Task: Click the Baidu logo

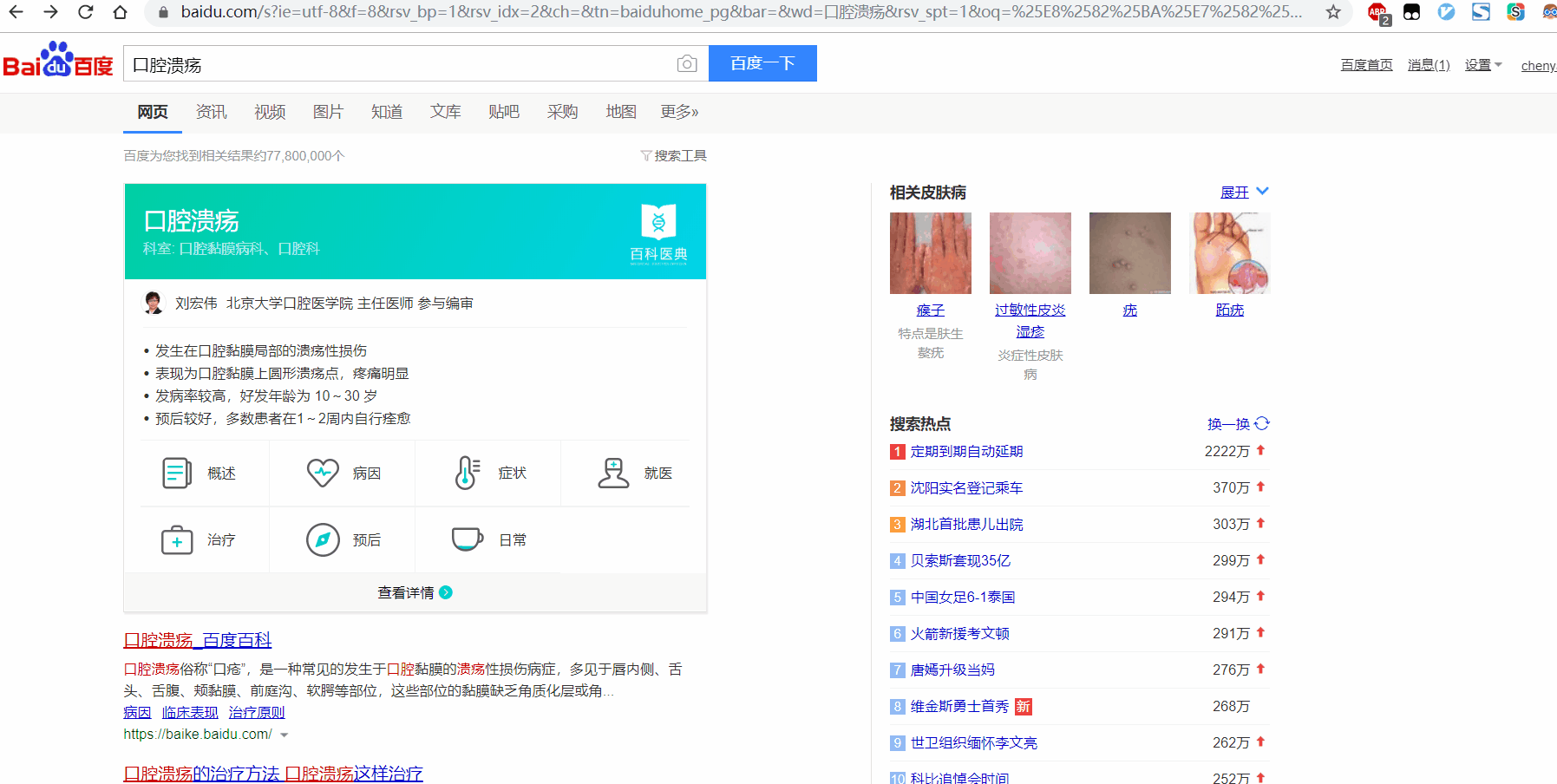Action: (58, 60)
